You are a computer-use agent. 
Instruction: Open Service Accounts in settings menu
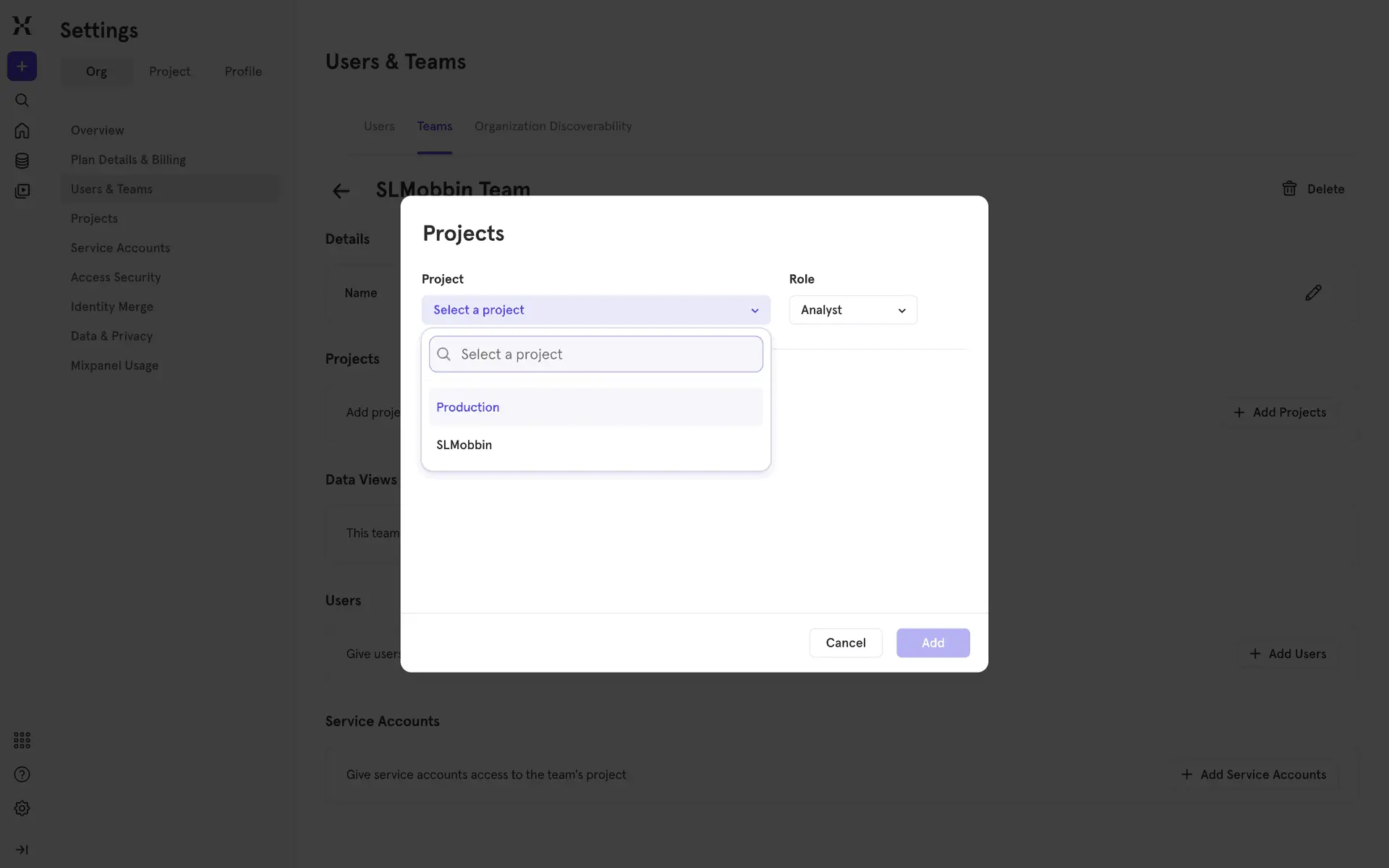(120, 248)
